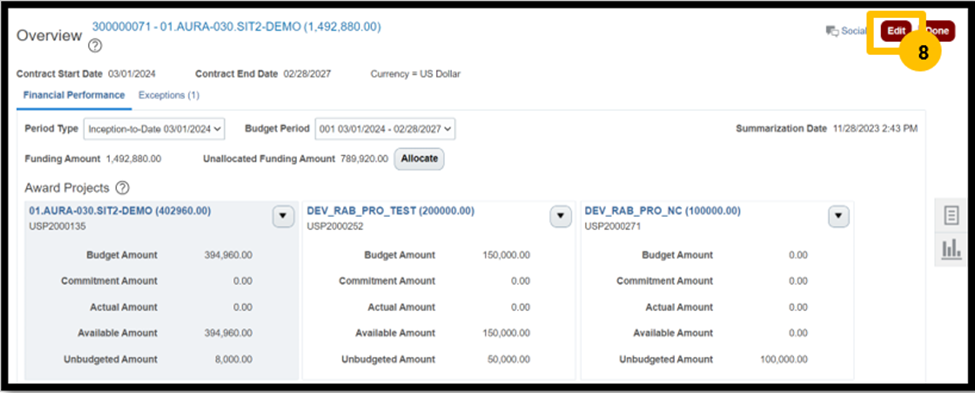The width and height of the screenshot is (975, 393).
Task: Click Contract Start Date value 03/01/2024
Action: (x=132, y=74)
